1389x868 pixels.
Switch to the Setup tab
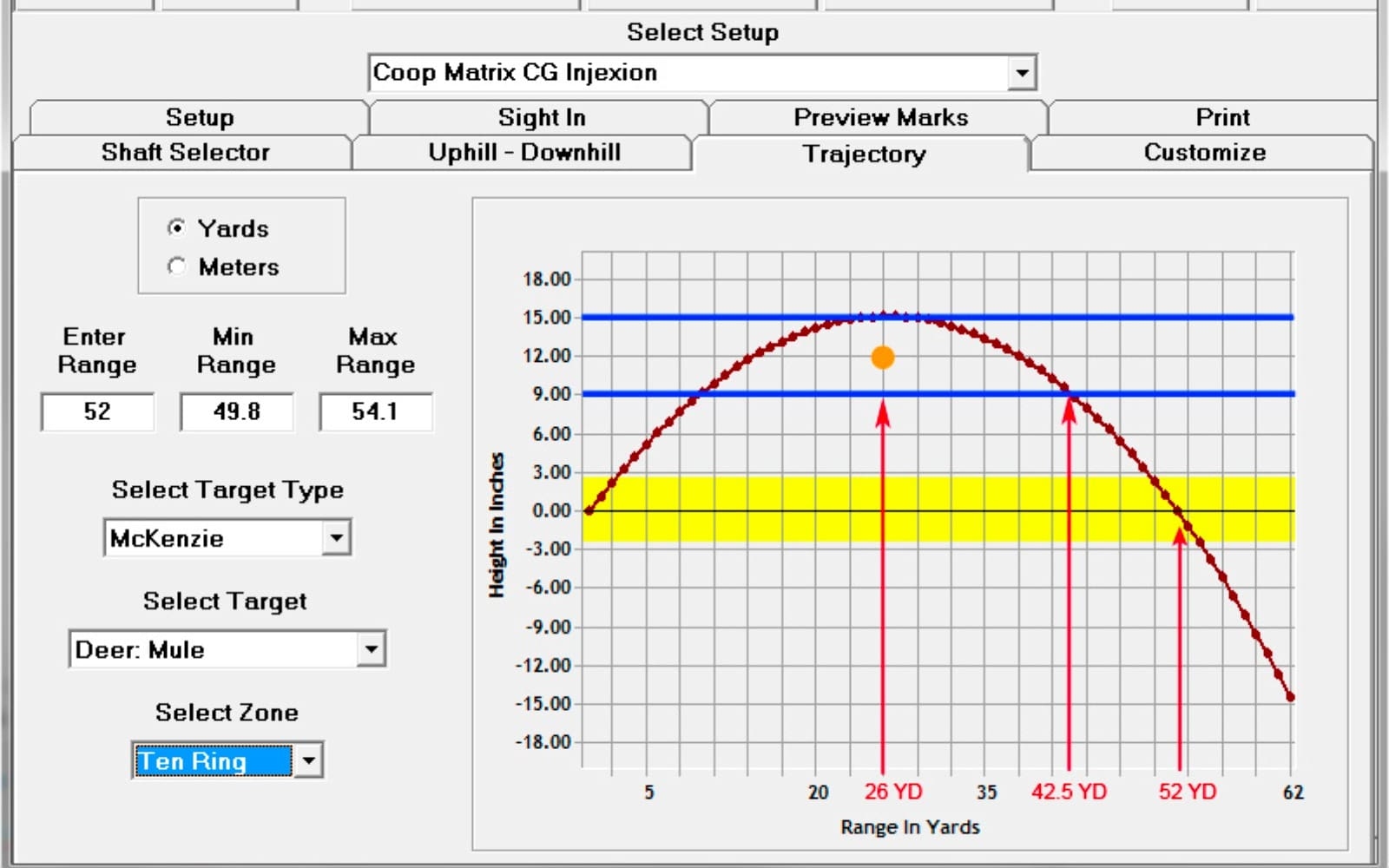[199, 117]
